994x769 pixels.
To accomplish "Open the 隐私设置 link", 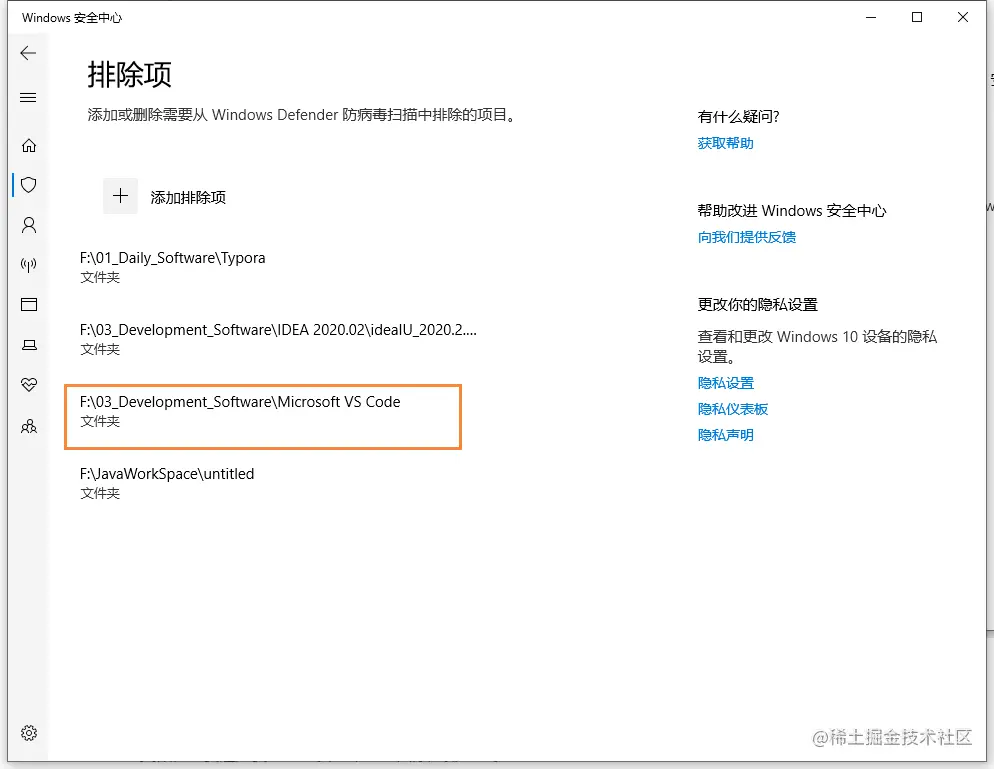I will pos(726,383).
